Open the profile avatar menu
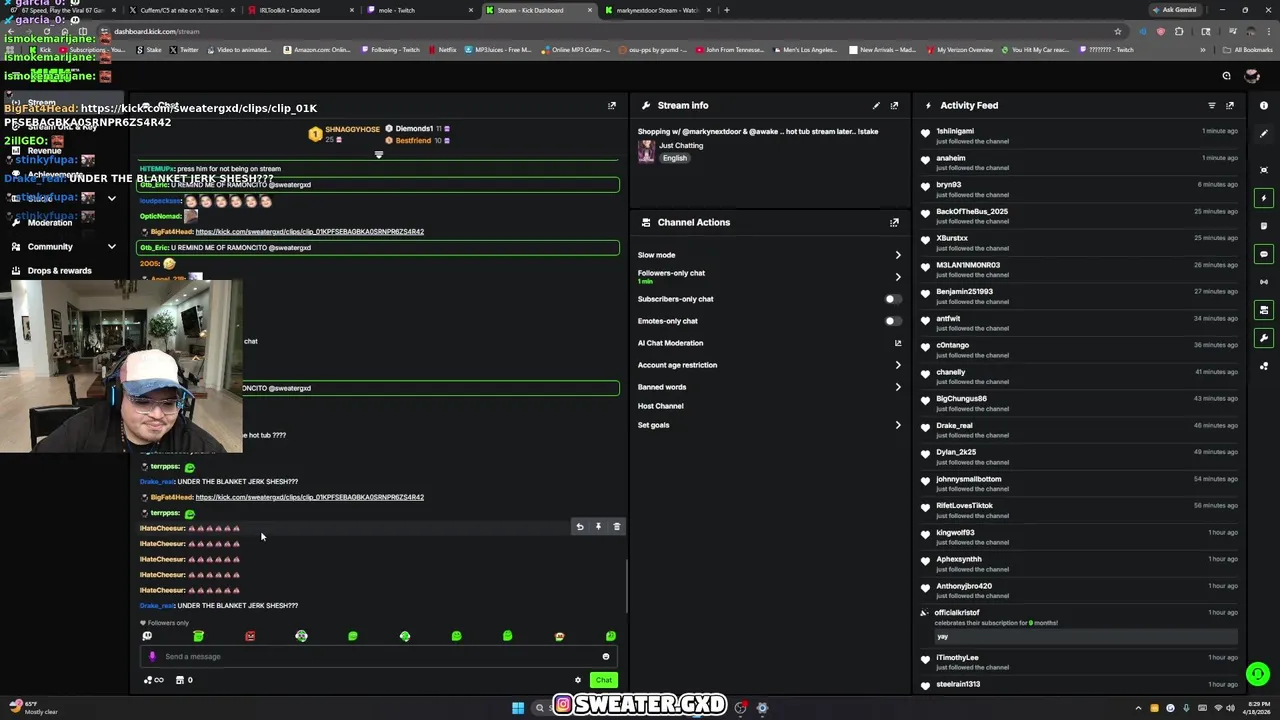Viewport: 1280px width, 720px height. point(1251,76)
